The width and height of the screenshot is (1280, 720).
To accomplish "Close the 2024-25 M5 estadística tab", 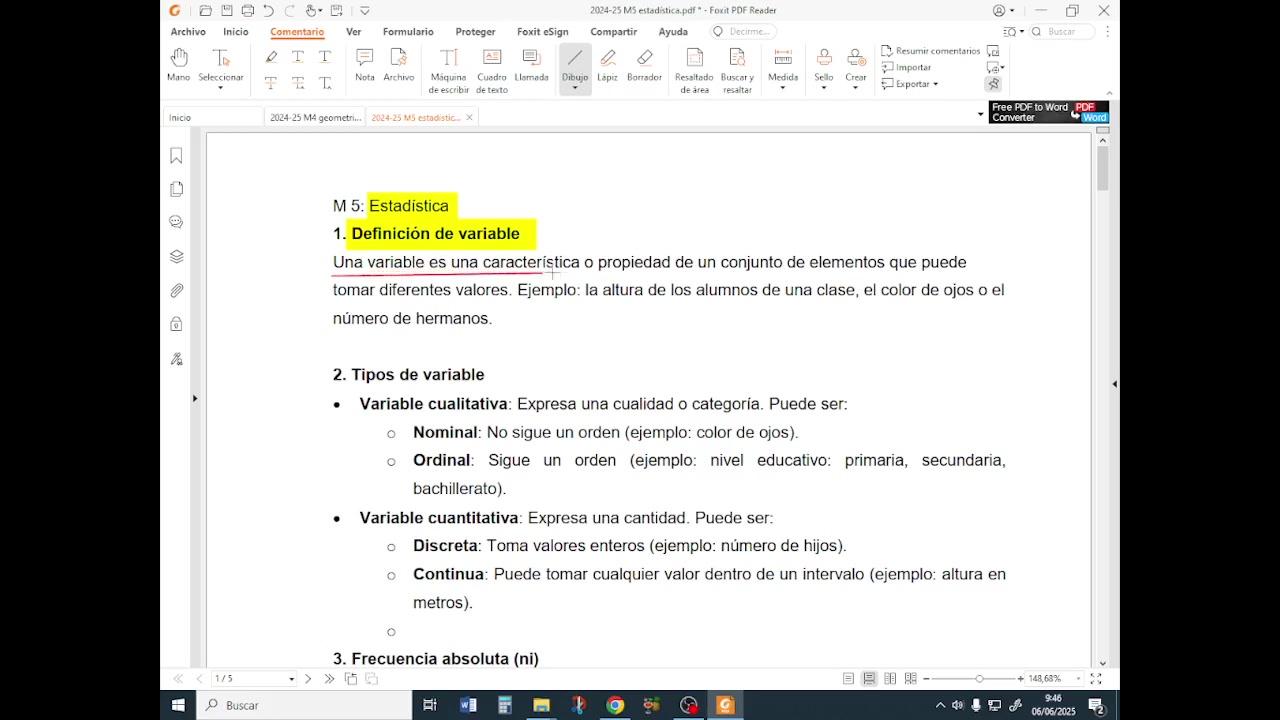I will coord(469,117).
